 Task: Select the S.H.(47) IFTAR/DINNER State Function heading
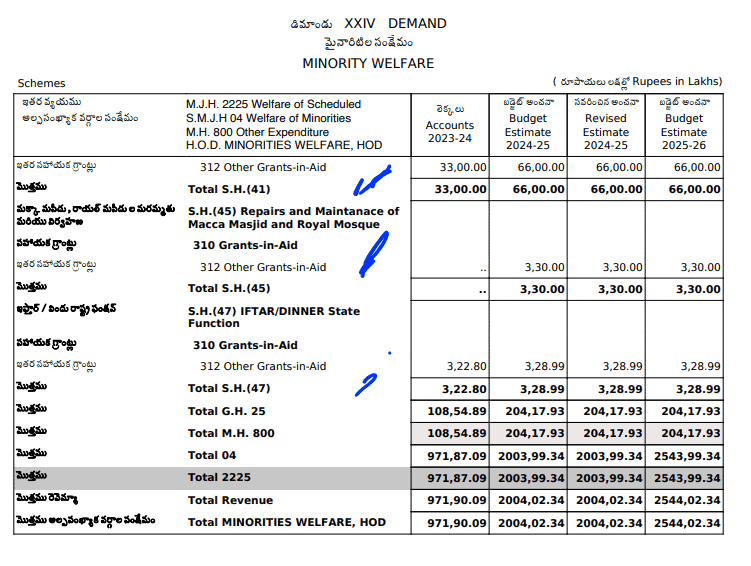tap(274, 317)
